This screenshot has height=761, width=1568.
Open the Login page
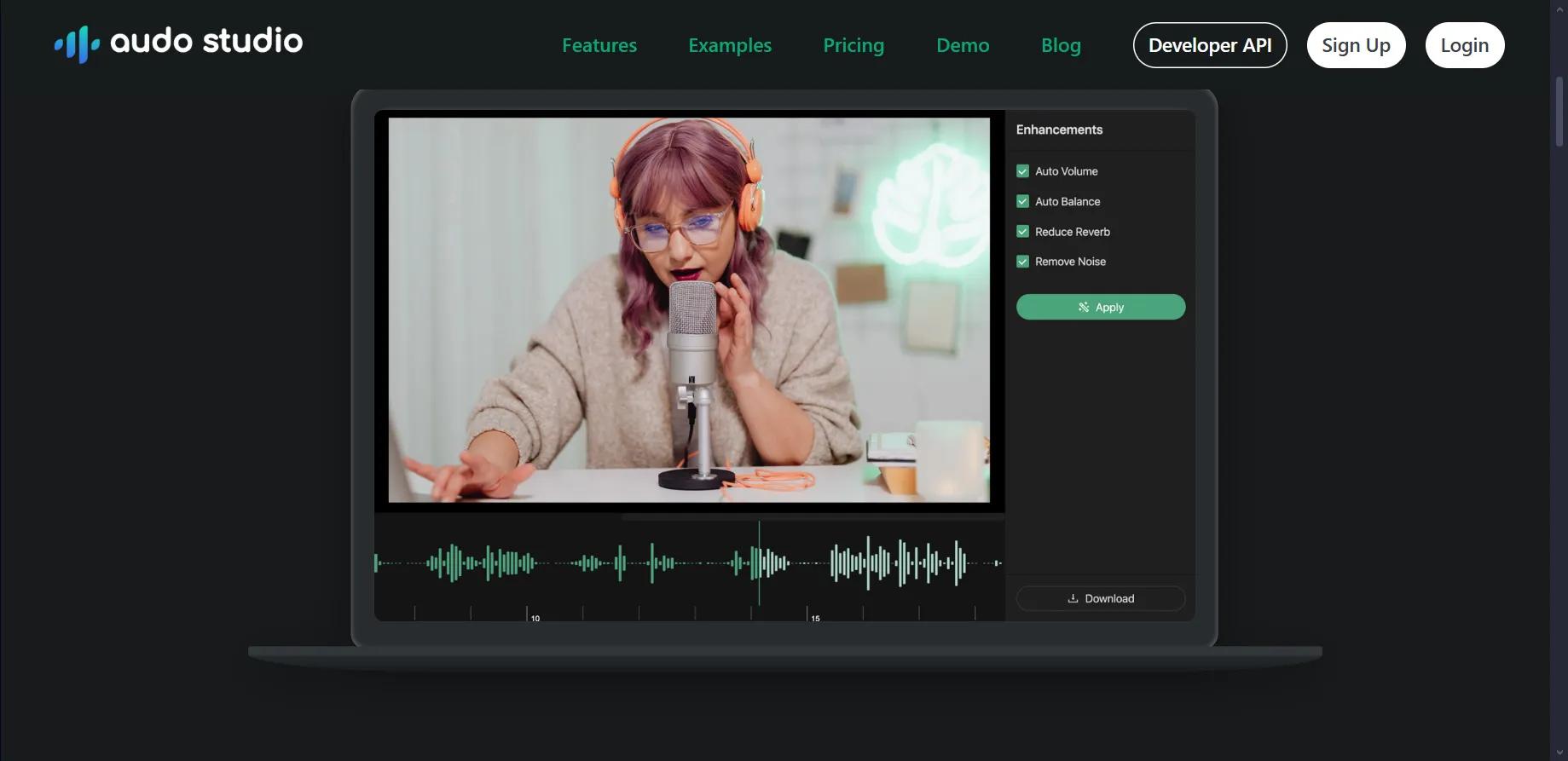point(1465,45)
